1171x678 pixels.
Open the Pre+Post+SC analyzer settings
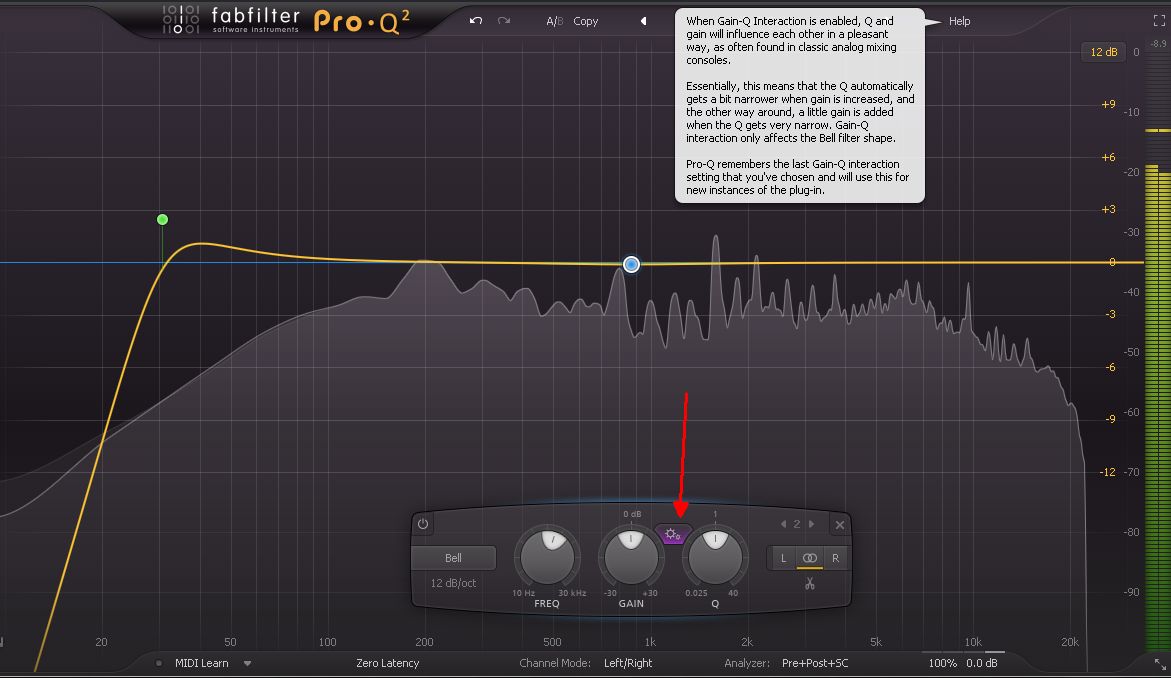click(x=815, y=663)
